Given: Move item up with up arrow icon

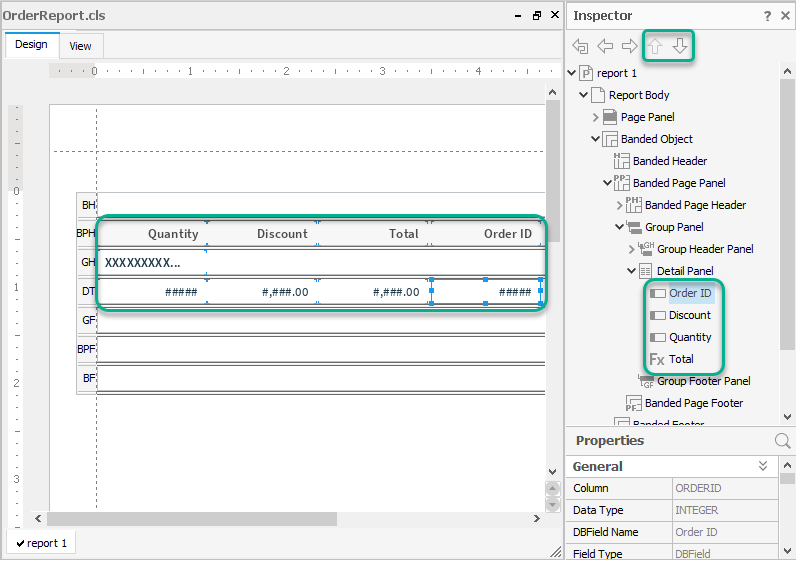Looking at the screenshot, I should [655, 46].
